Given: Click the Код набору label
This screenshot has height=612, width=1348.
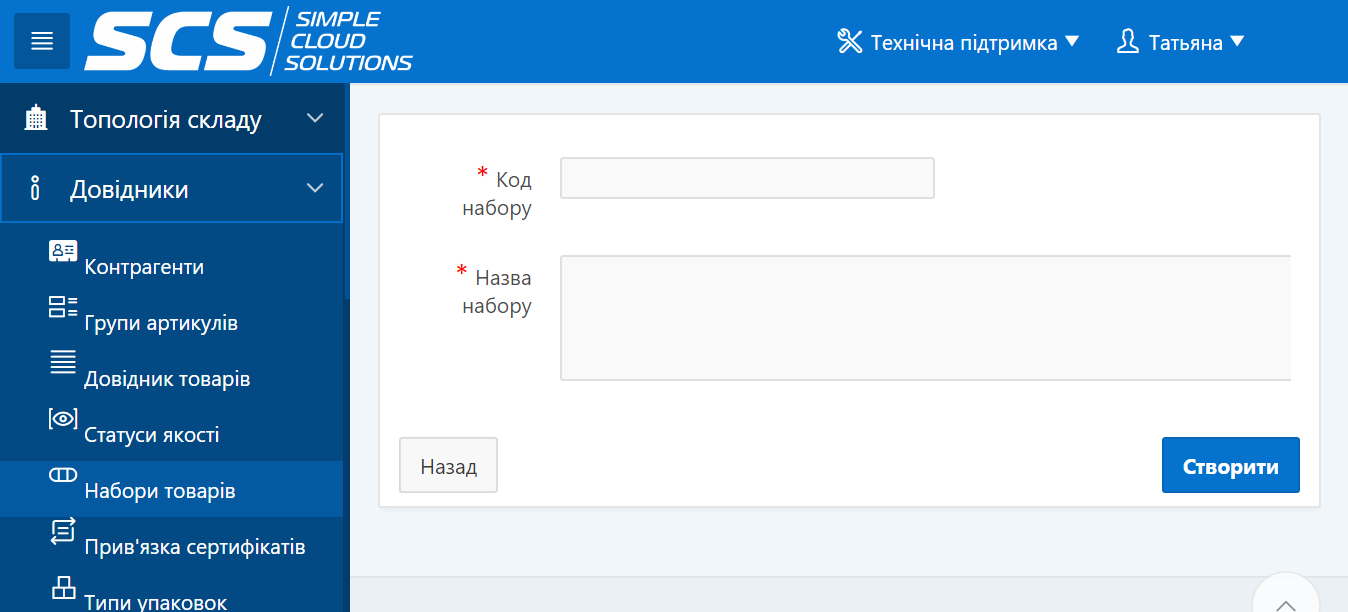Looking at the screenshot, I should [497, 194].
